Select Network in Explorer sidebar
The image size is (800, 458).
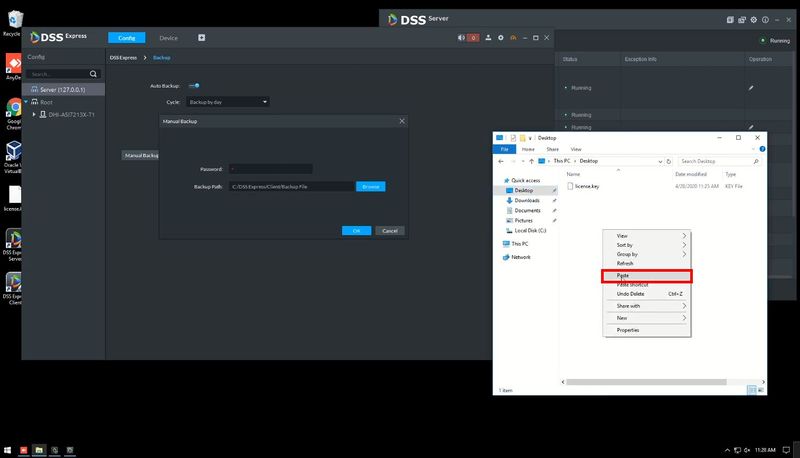(x=520, y=257)
